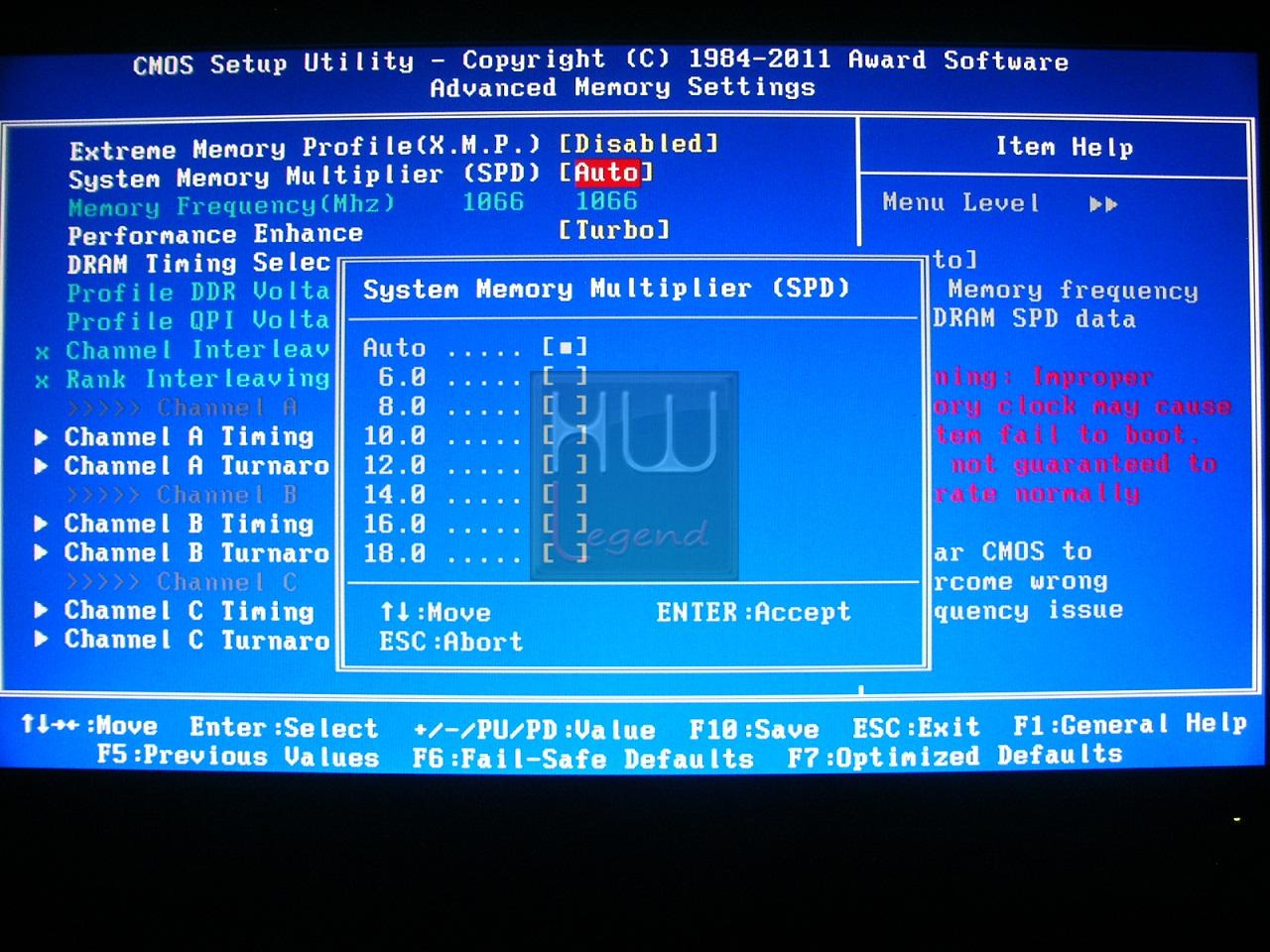Click Enter:Select in the footer
Image resolution: width=1270 pixels, height=952 pixels.
coord(284,728)
